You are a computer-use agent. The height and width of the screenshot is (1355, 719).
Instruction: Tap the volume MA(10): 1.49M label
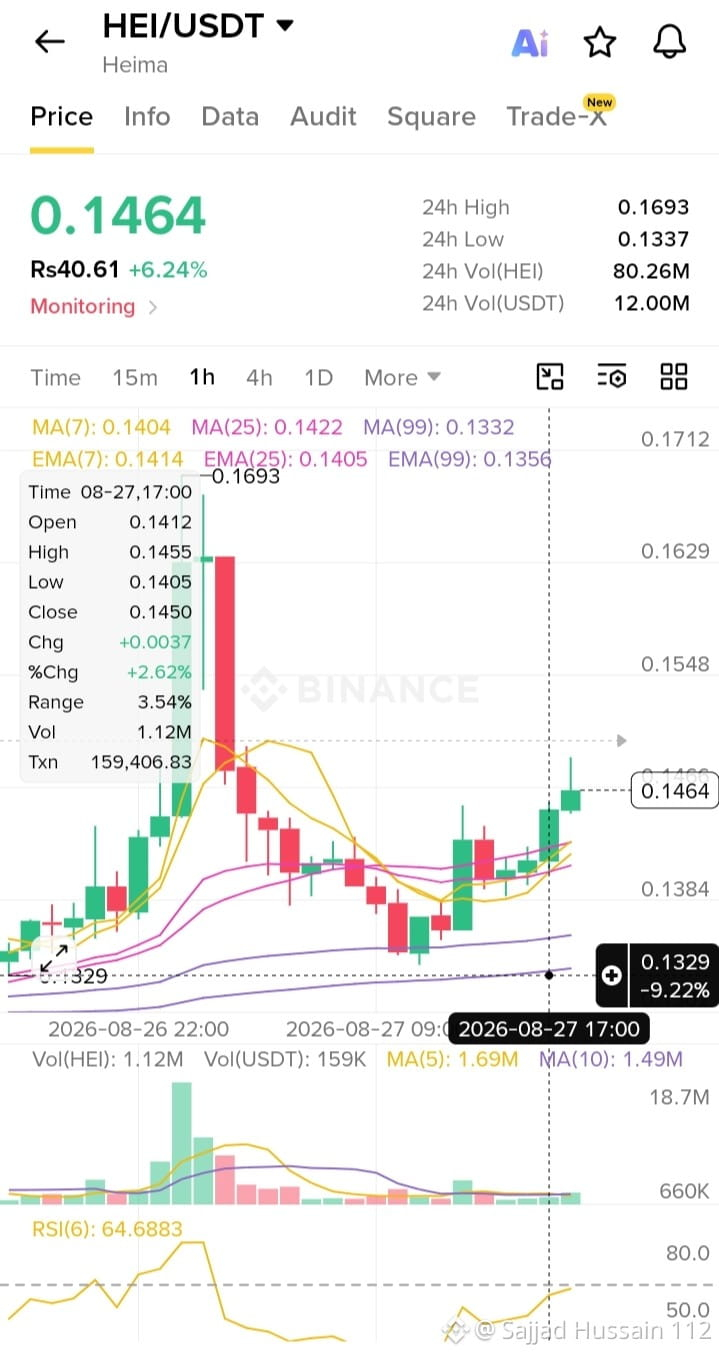click(611, 1059)
